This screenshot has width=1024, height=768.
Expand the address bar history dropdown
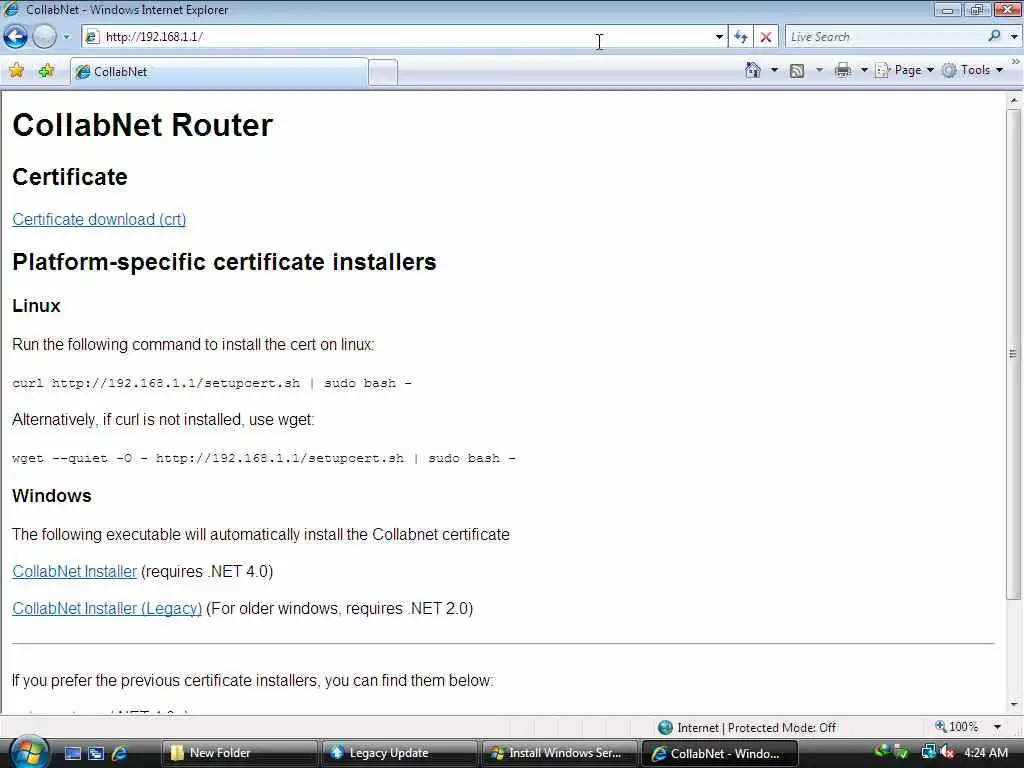click(719, 37)
